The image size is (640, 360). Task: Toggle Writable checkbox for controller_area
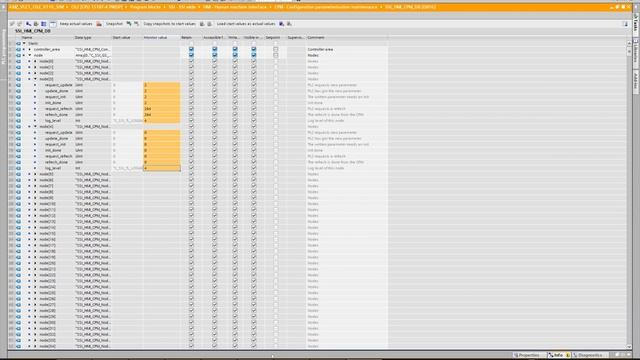[x=235, y=49]
